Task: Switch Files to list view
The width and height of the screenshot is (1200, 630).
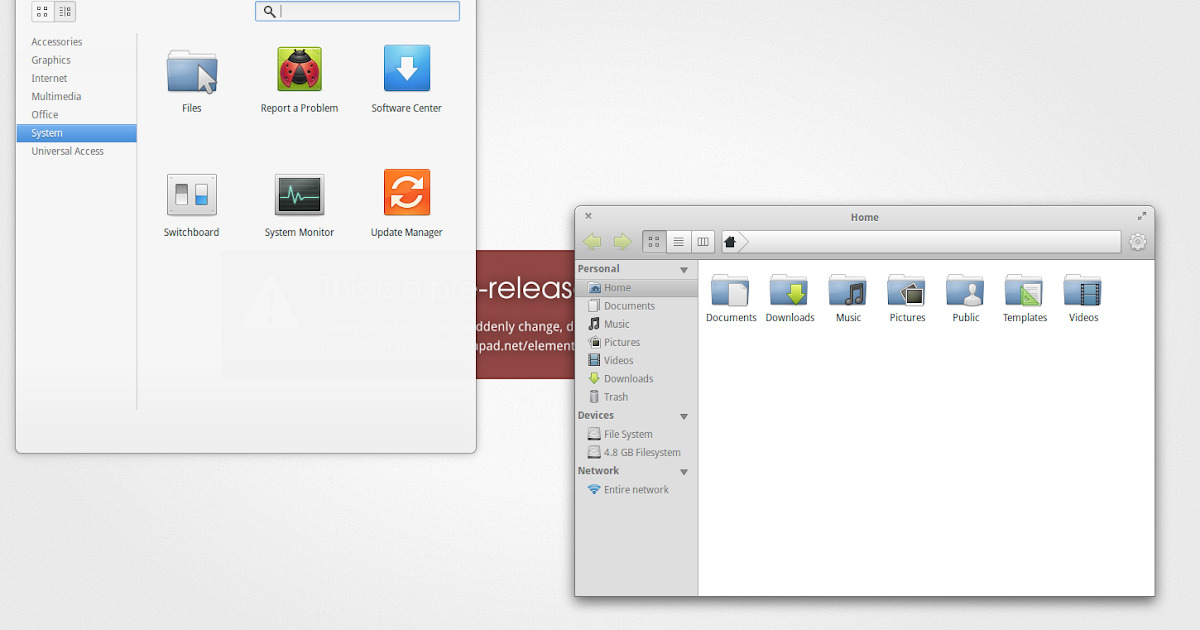Action: pos(678,241)
